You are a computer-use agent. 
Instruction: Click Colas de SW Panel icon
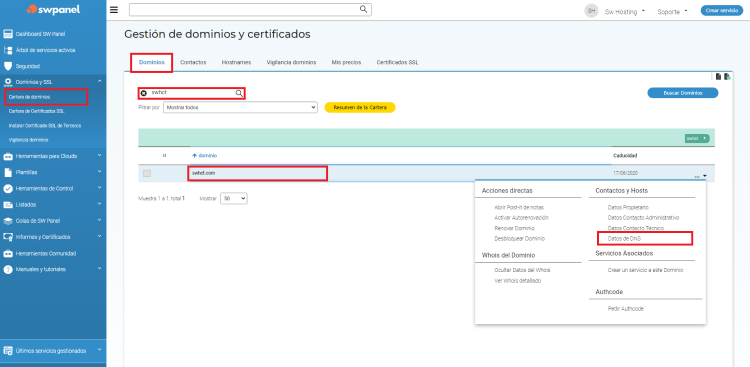tap(8, 221)
